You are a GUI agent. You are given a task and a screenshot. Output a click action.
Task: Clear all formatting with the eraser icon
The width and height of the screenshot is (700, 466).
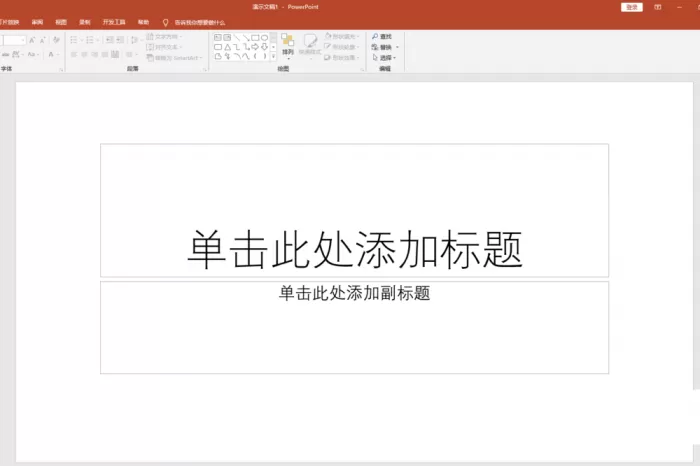tap(56, 40)
